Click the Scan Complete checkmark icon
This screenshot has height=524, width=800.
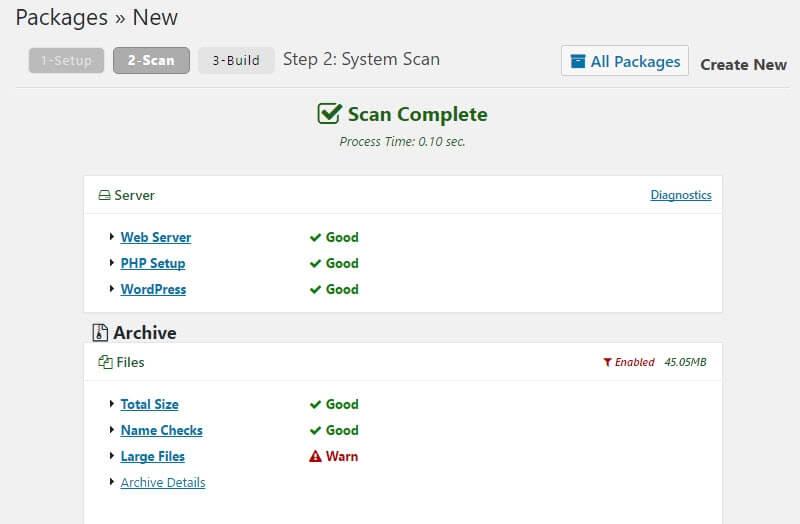click(330, 114)
